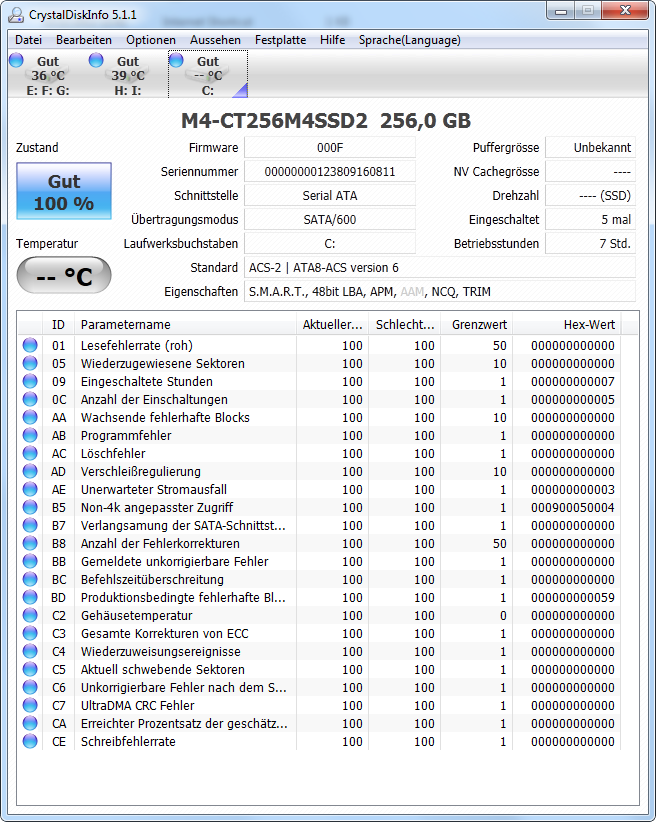Click blue status icon for row CA
The width and height of the screenshot is (656, 822).
coord(30,723)
